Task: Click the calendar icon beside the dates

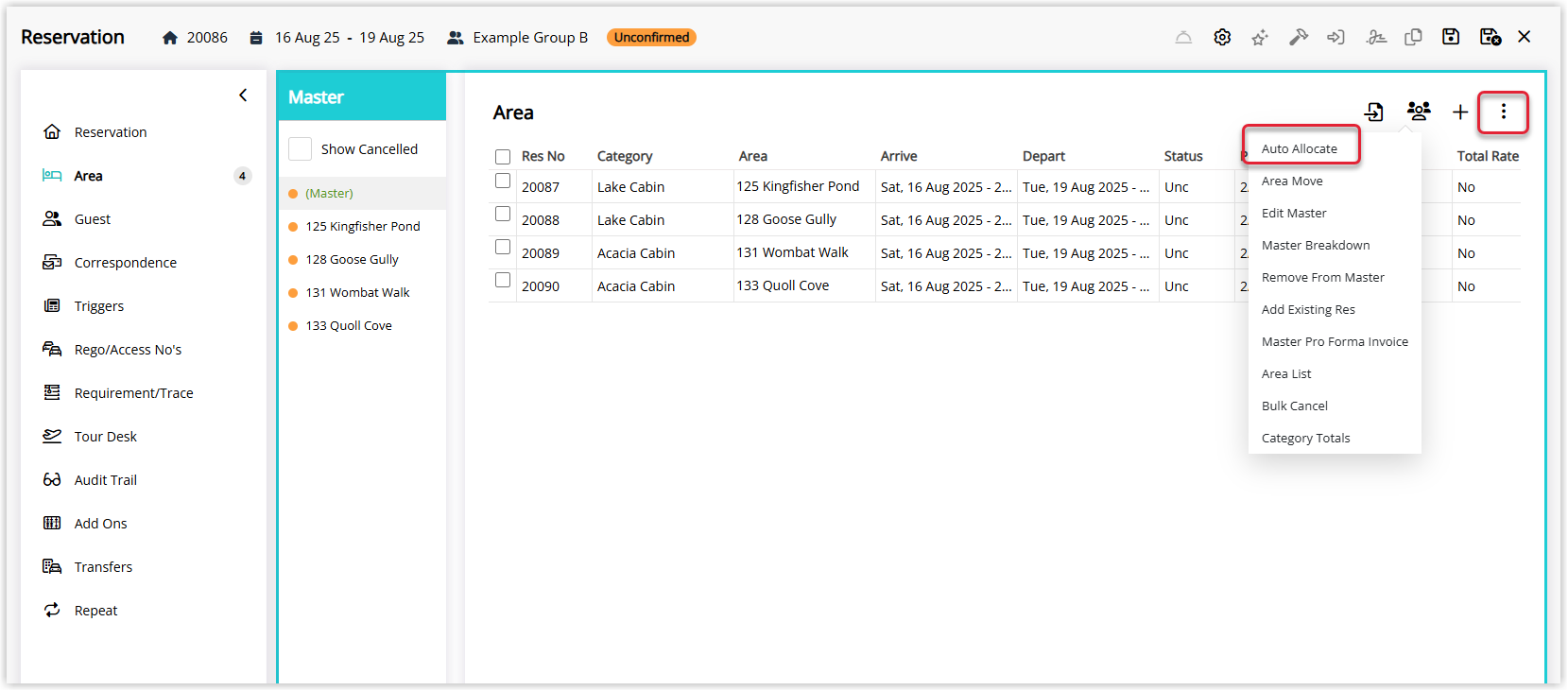Action: point(255,38)
